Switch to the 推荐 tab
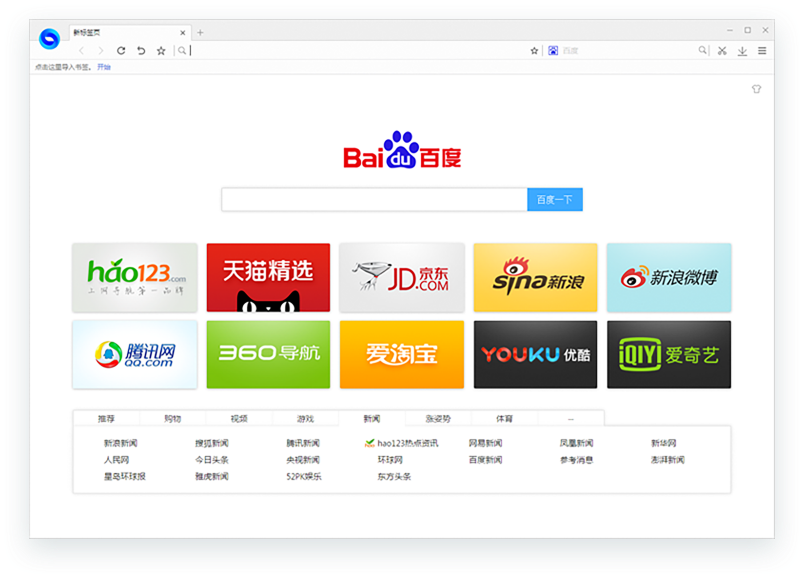Screen dimensions: 805x579 click(106, 419)
